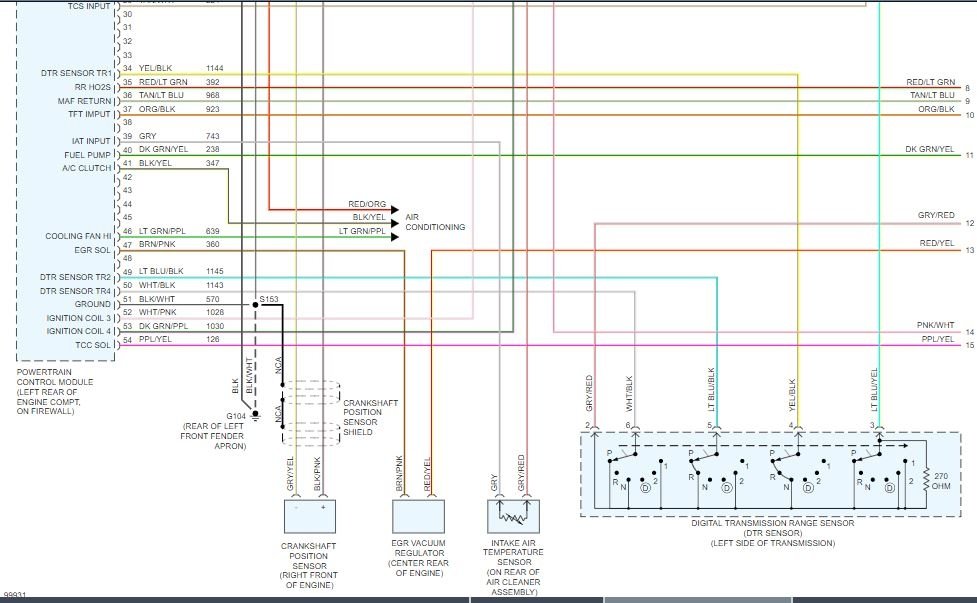Click circuit number 1145
Viewport: 977px width, 603px height.
pyautogui.click(x=214, y=272)
